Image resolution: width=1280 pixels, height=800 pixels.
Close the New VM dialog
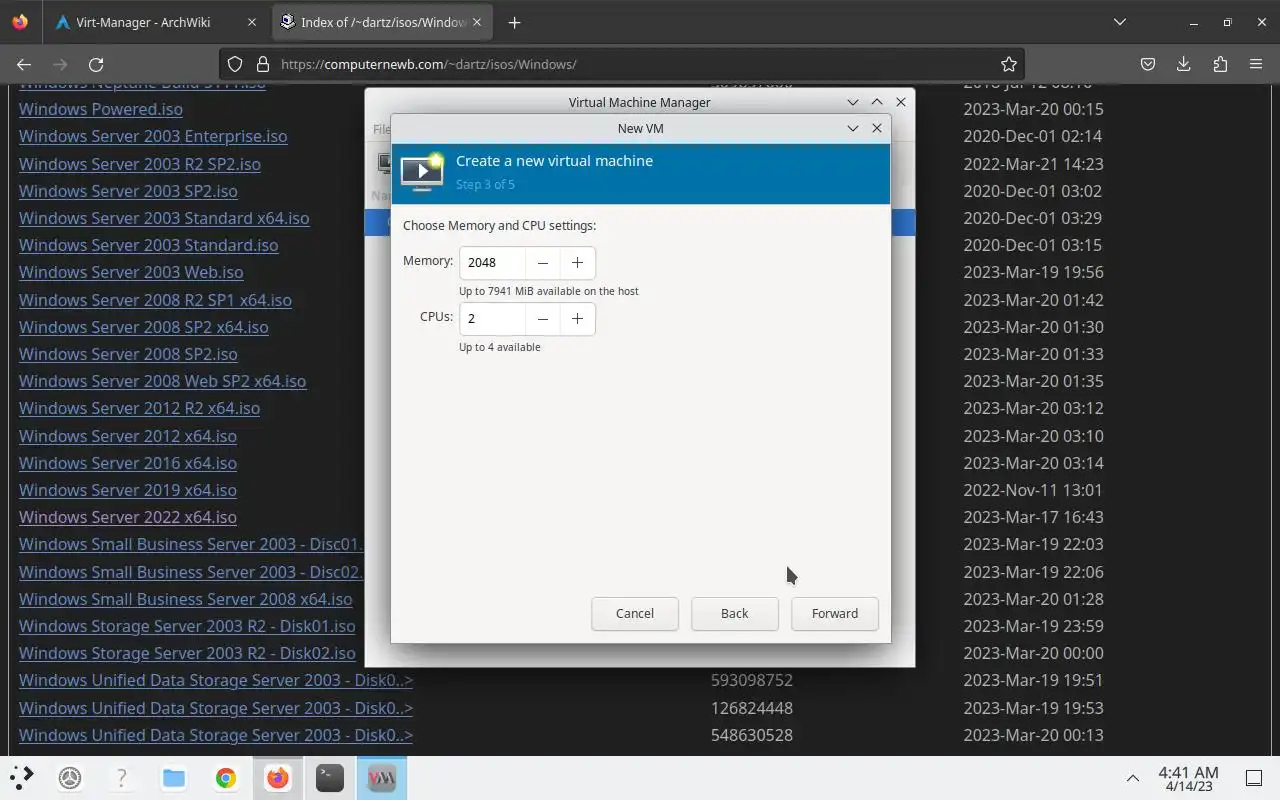tap(877, 128)
